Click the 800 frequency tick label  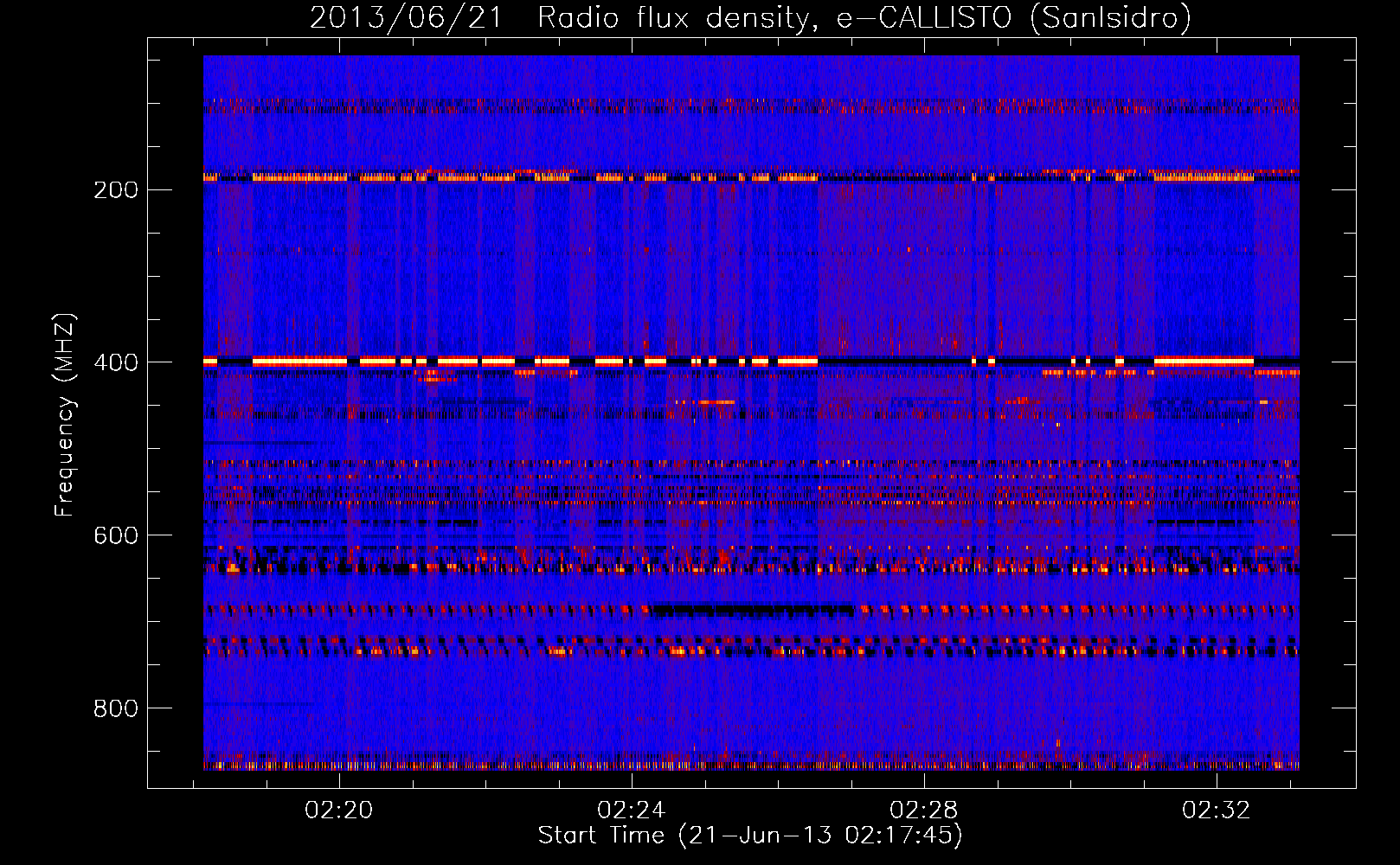(116, 708)
